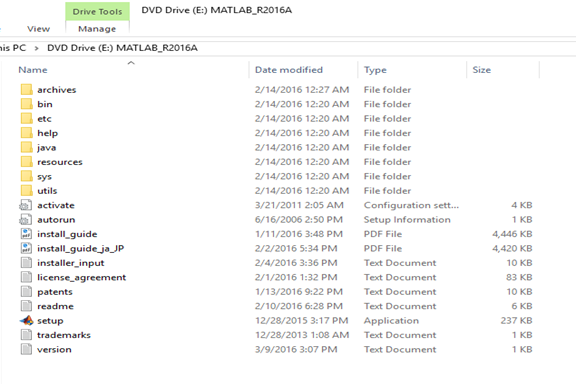Click the patents text file icon
576x384 pixels.
point(26,291)
